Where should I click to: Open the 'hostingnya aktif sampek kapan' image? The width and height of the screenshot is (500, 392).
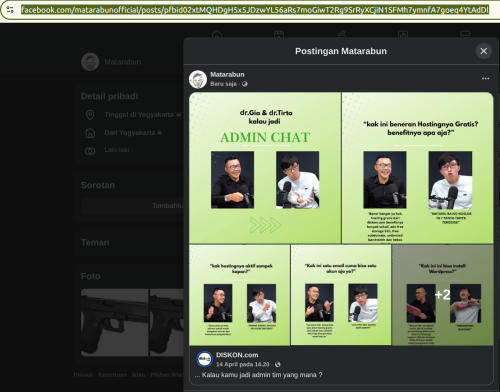(x=239, y=295)
